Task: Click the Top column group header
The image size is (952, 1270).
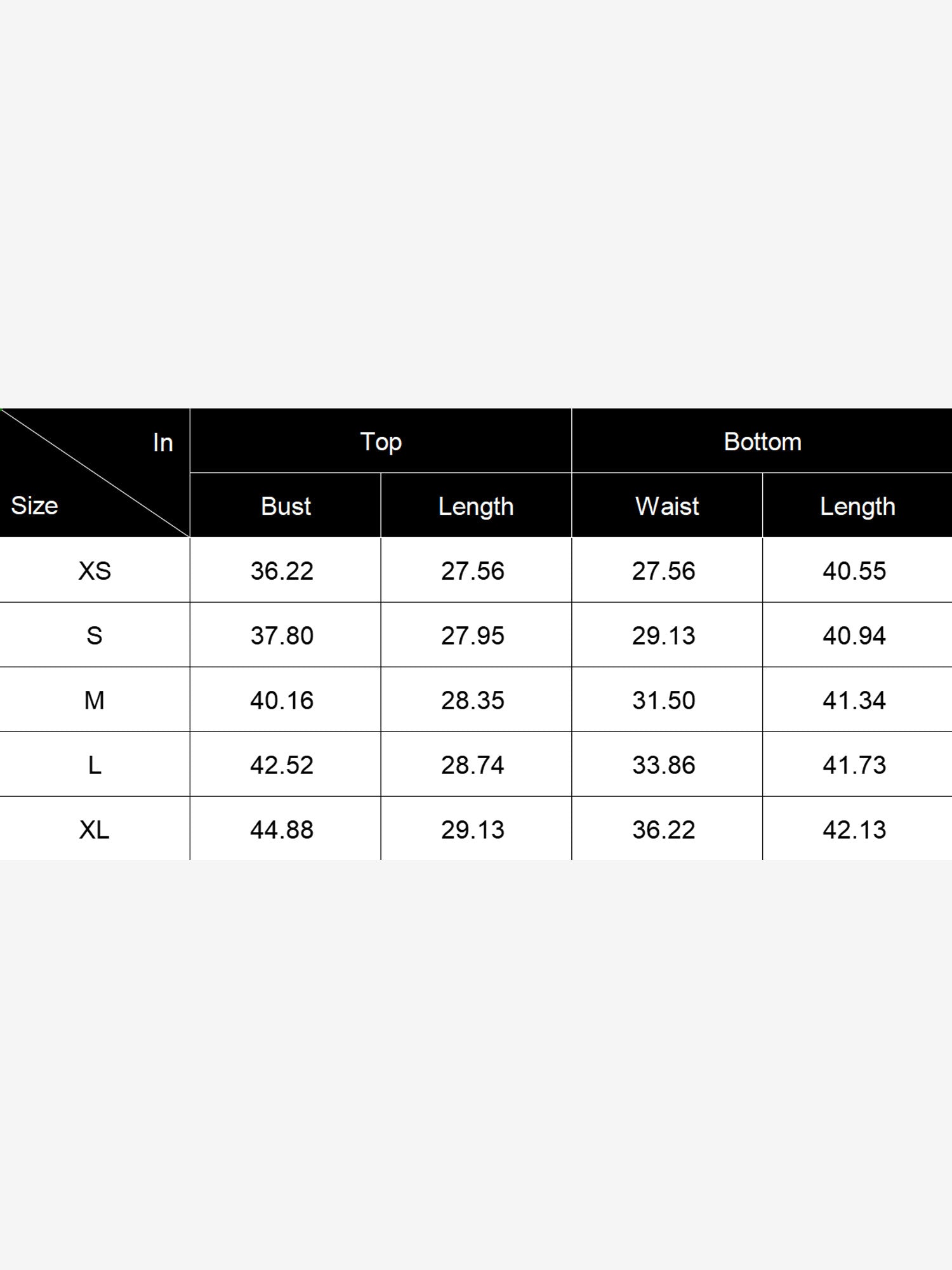Action: tap(381, 441)
